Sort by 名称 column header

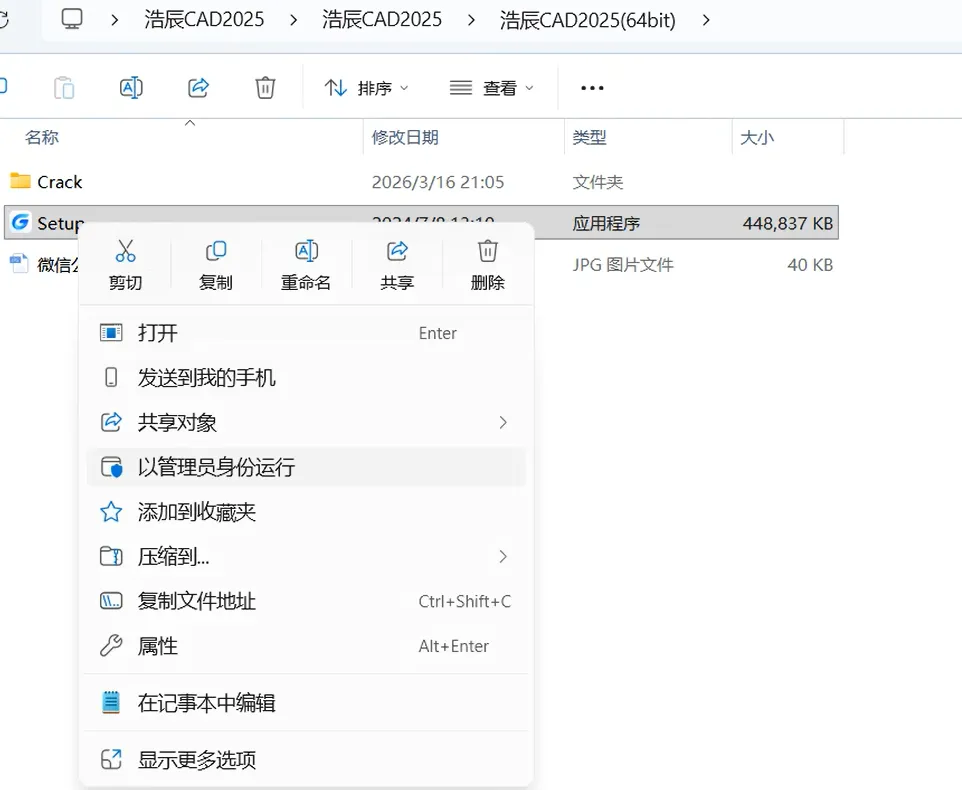click(x=42, y=137)
